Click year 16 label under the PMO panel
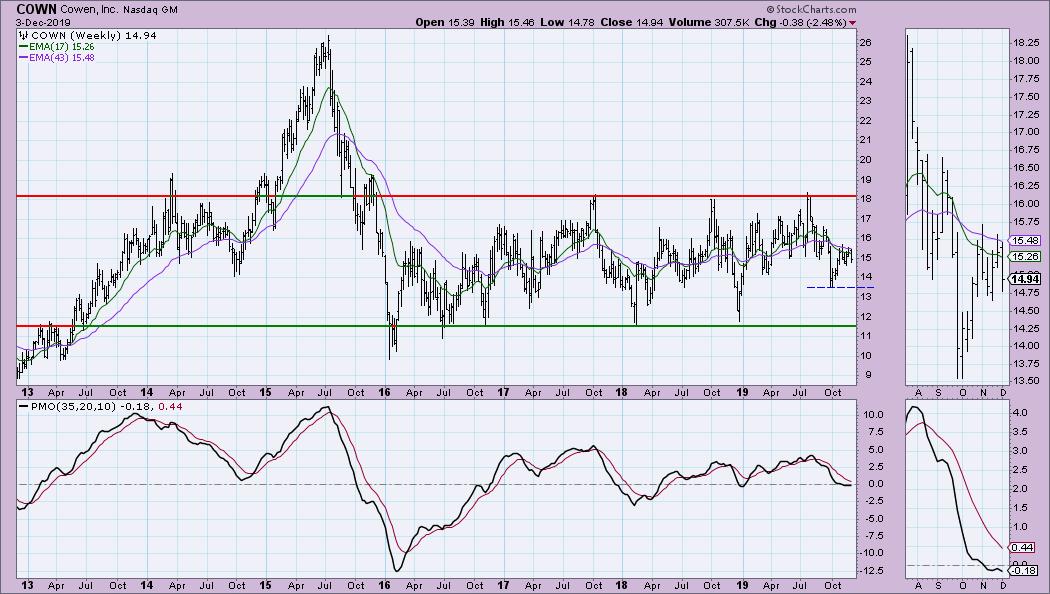1050x594 pixels. coord(384,585)
